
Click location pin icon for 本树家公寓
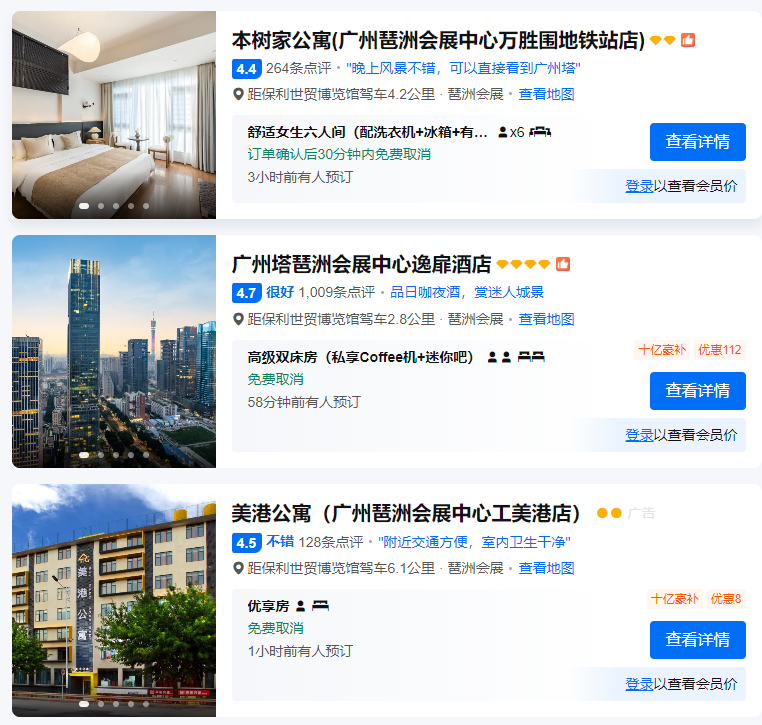[x=238, y=94]
